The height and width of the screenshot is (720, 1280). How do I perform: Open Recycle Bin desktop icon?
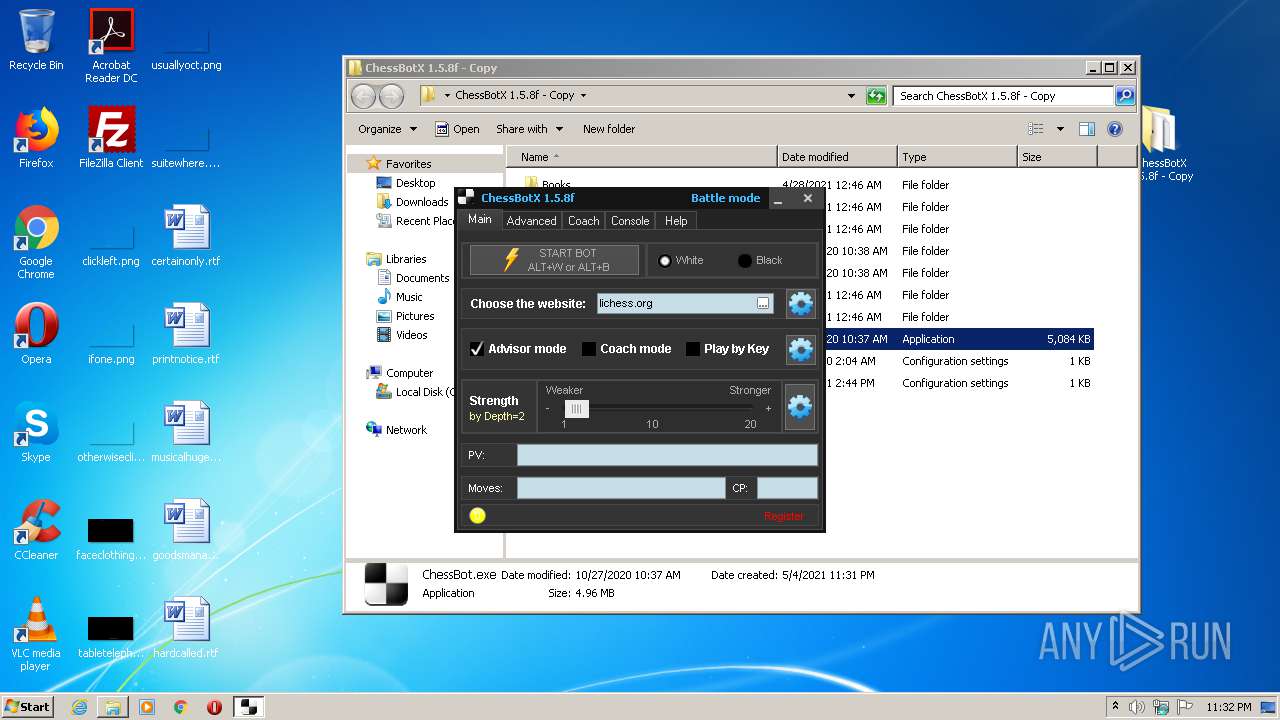[36, 40]
